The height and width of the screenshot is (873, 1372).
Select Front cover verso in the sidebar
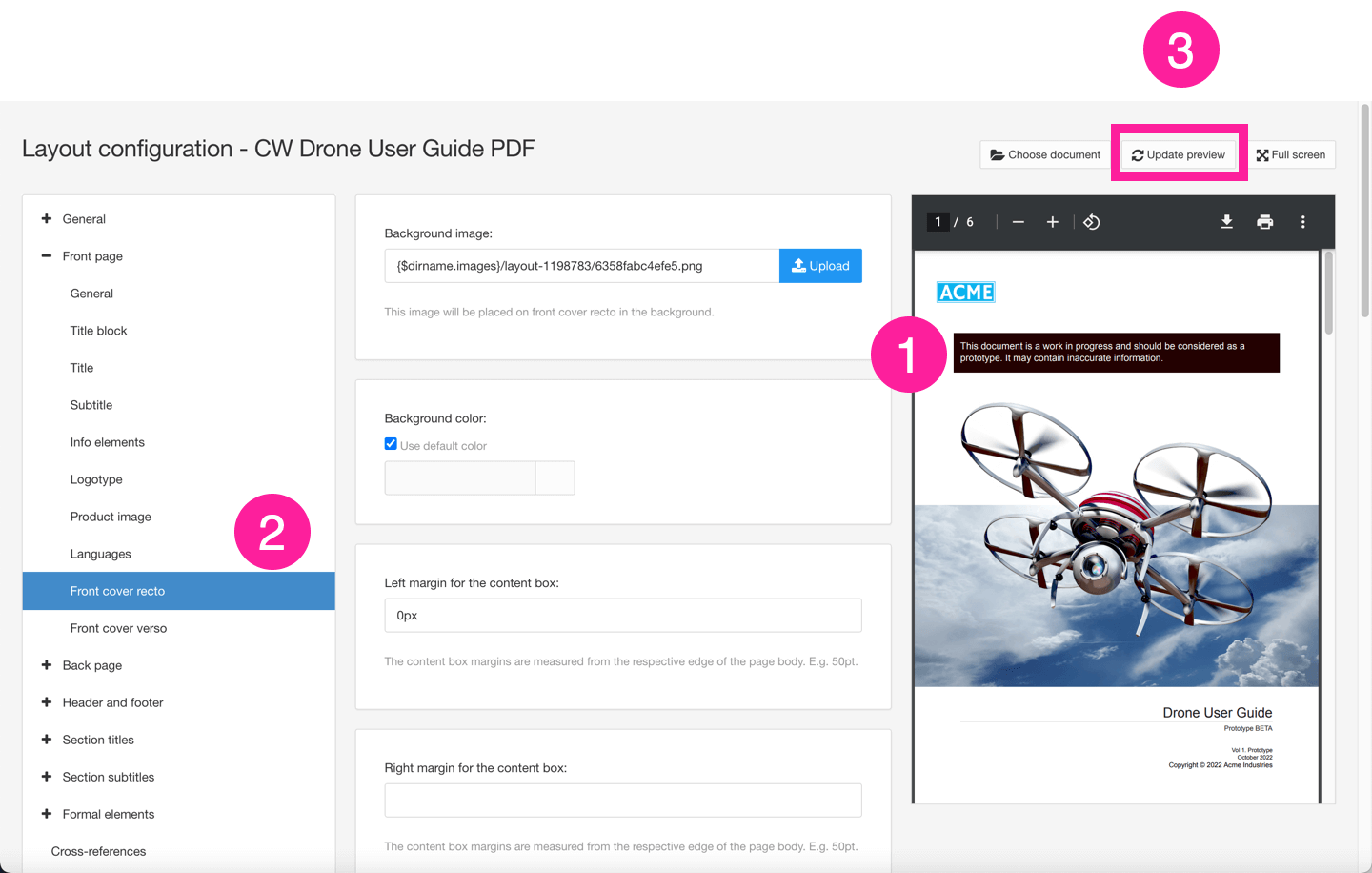(x=118, y=627)
